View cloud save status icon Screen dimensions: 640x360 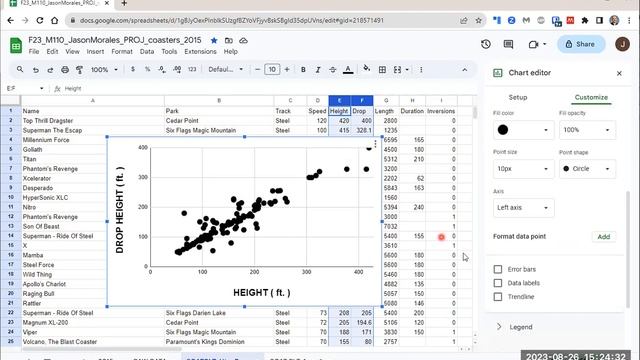pyautogui.click(x=243, y=40)
